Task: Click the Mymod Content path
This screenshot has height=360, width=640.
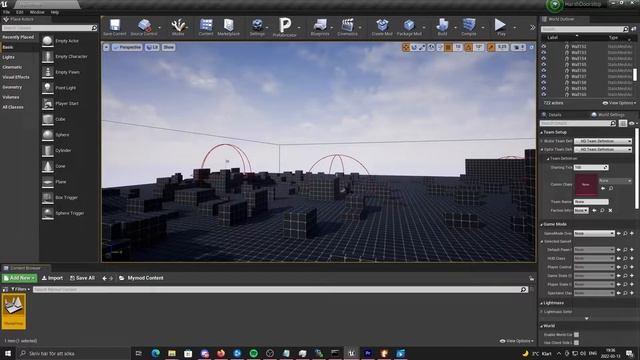Action: point(145,278)
